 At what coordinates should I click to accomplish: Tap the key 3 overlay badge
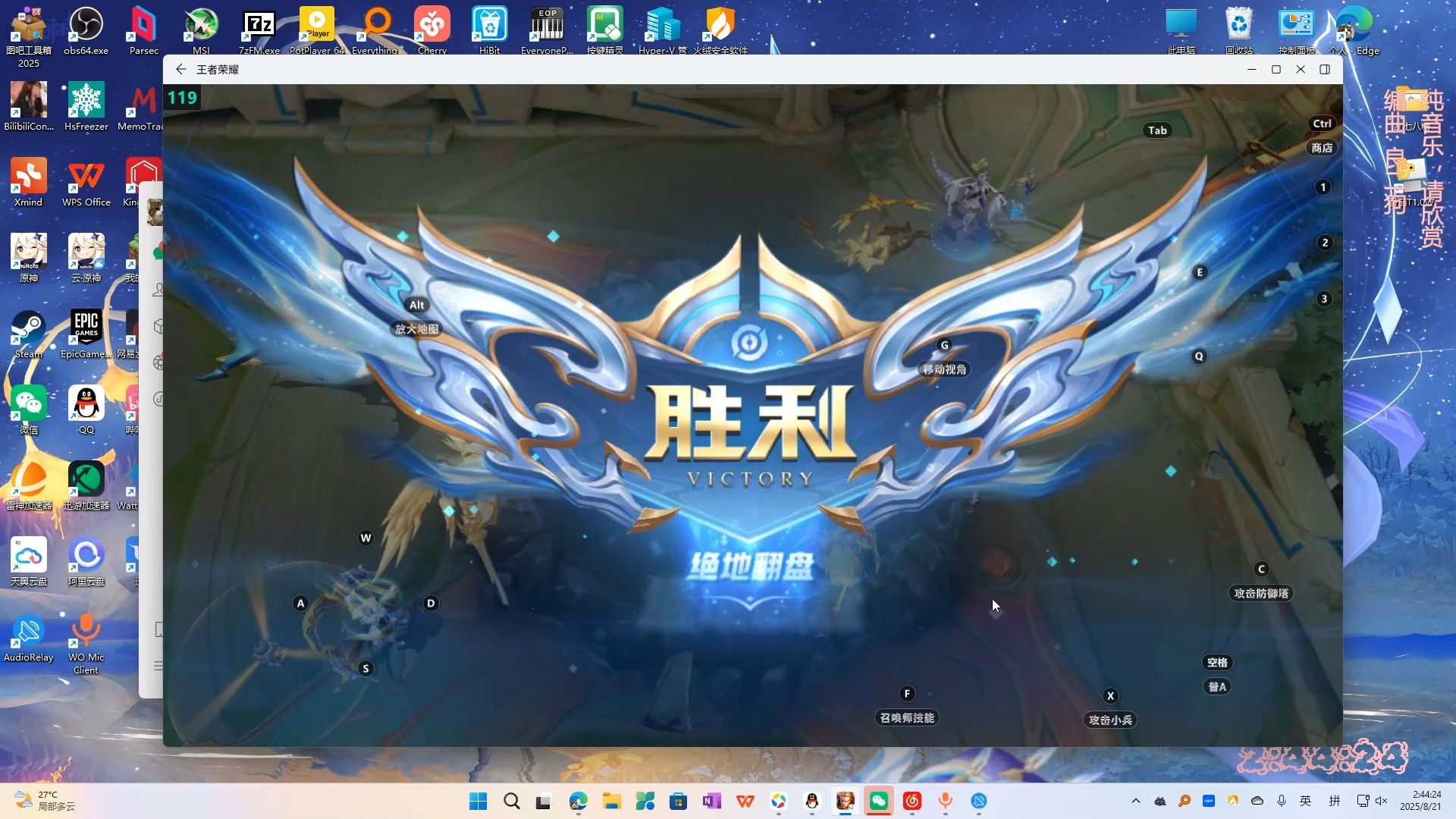point(1324,299)
